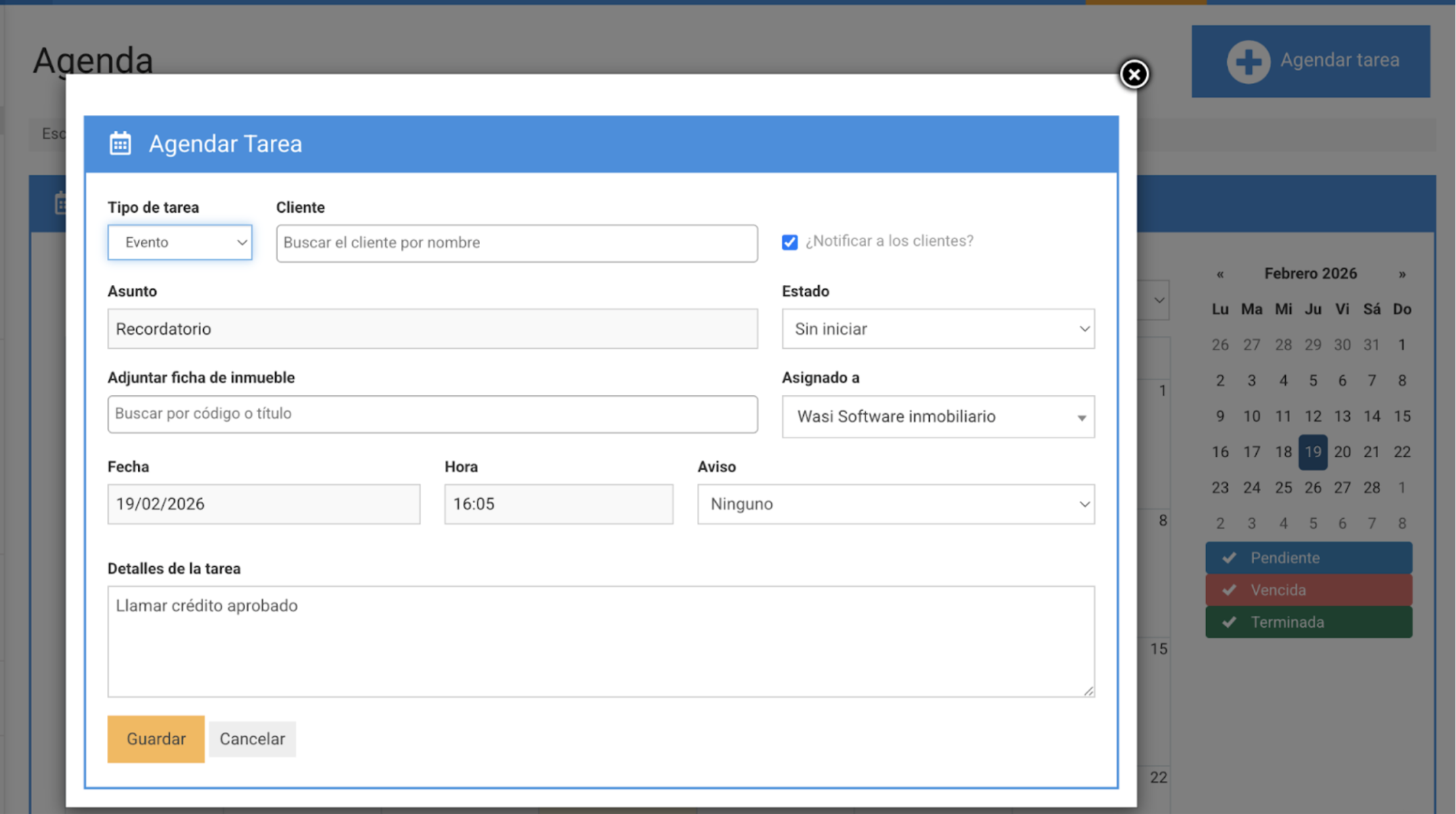Click the plus icon on Agendar tarea
This screenshot has width=1456, height=814.
click(x=1247, y=61)
